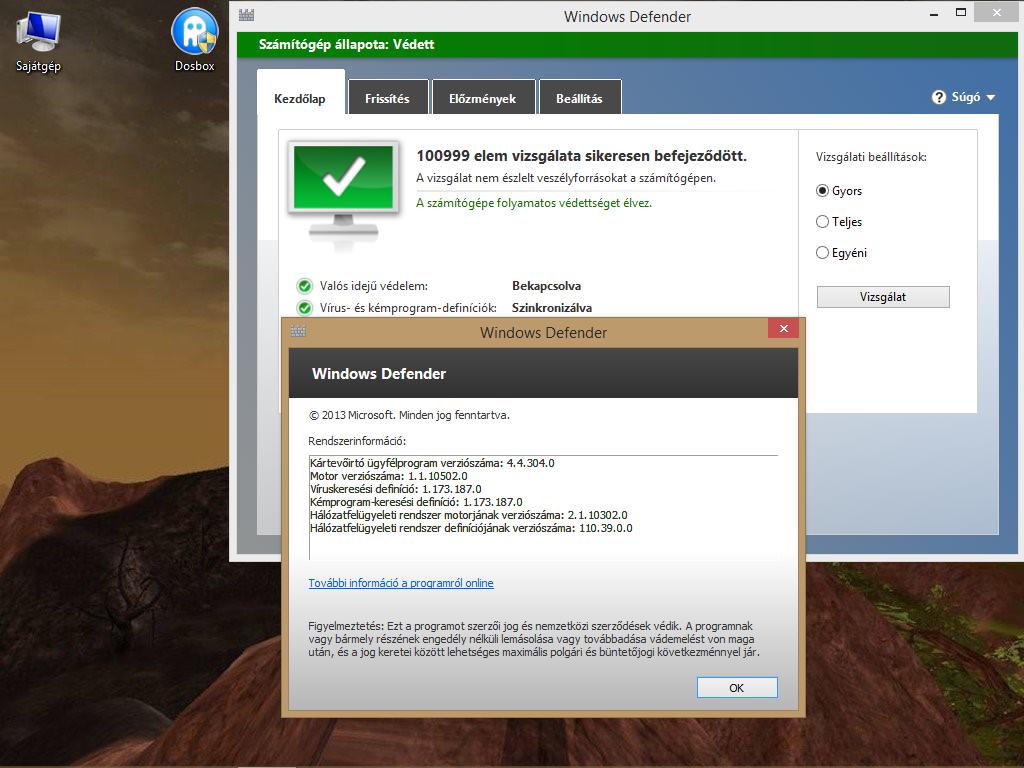Screen dimensions: 1024x768
Task: Click the folyamatos védettséget élvez message
Action: pyautogui.click(x=534, y=203)
